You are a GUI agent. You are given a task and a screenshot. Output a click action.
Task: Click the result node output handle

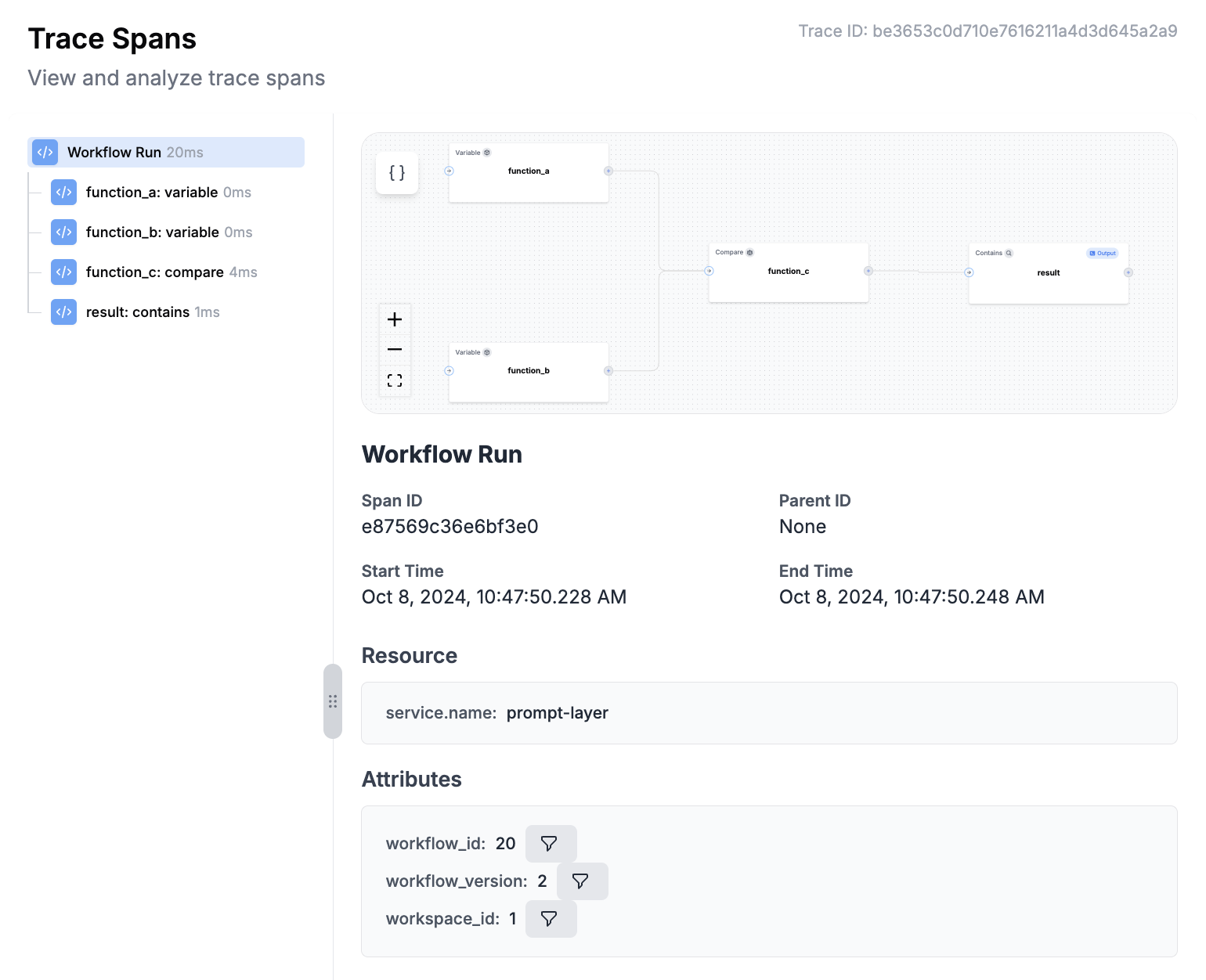(1128, 272)
